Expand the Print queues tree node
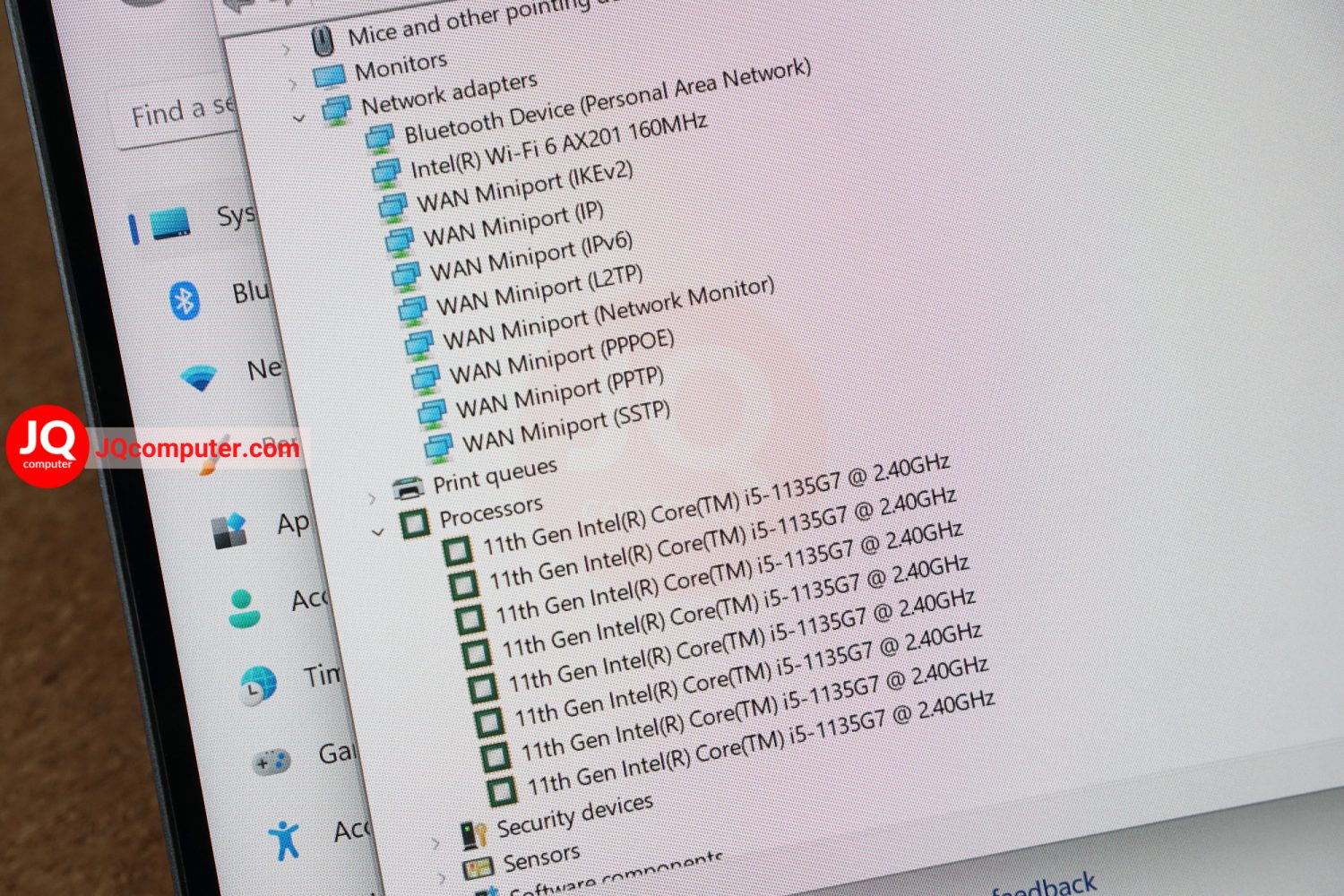The width and height of the screenshot is (1344, 896). pos(372,497)
